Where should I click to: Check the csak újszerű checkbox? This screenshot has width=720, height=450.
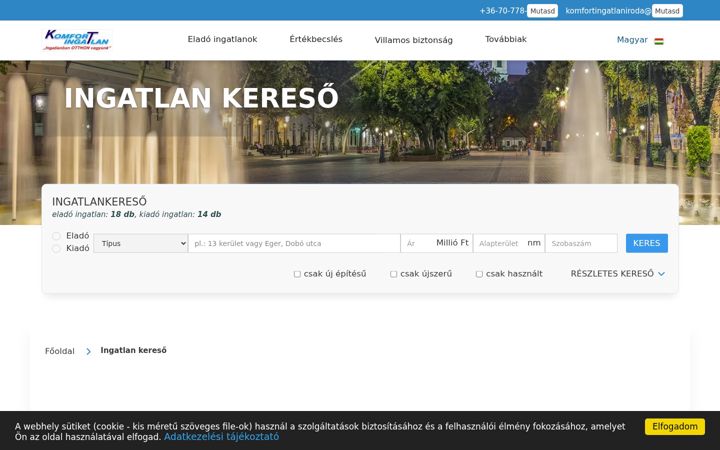point(394,274)
